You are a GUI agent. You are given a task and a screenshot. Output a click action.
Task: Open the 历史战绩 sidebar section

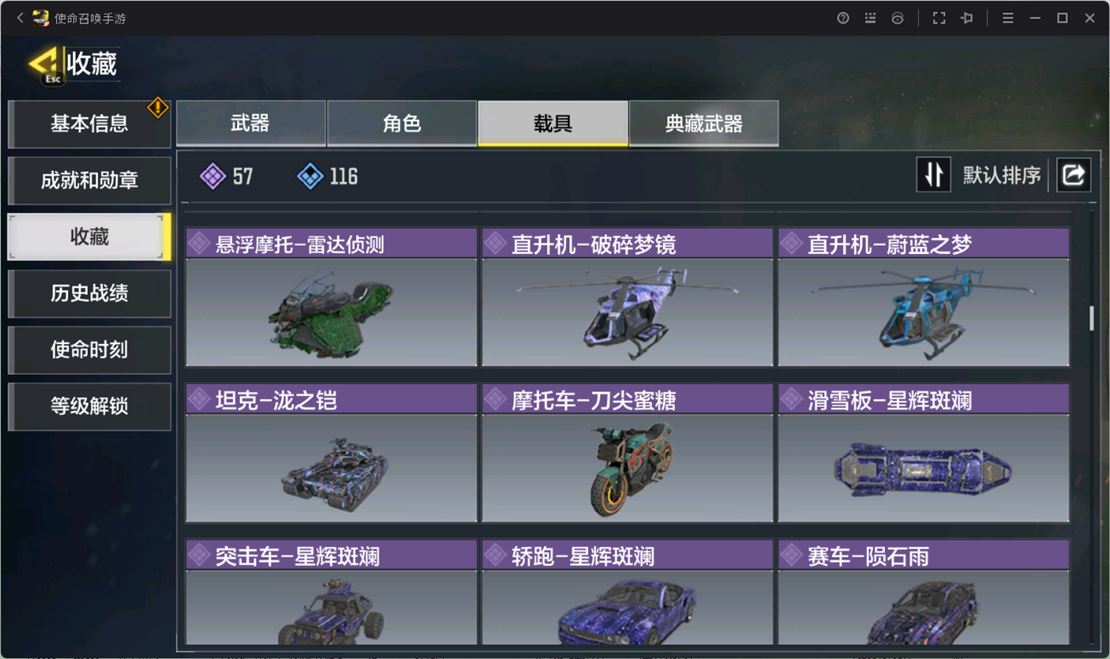[x=89, y=293]
